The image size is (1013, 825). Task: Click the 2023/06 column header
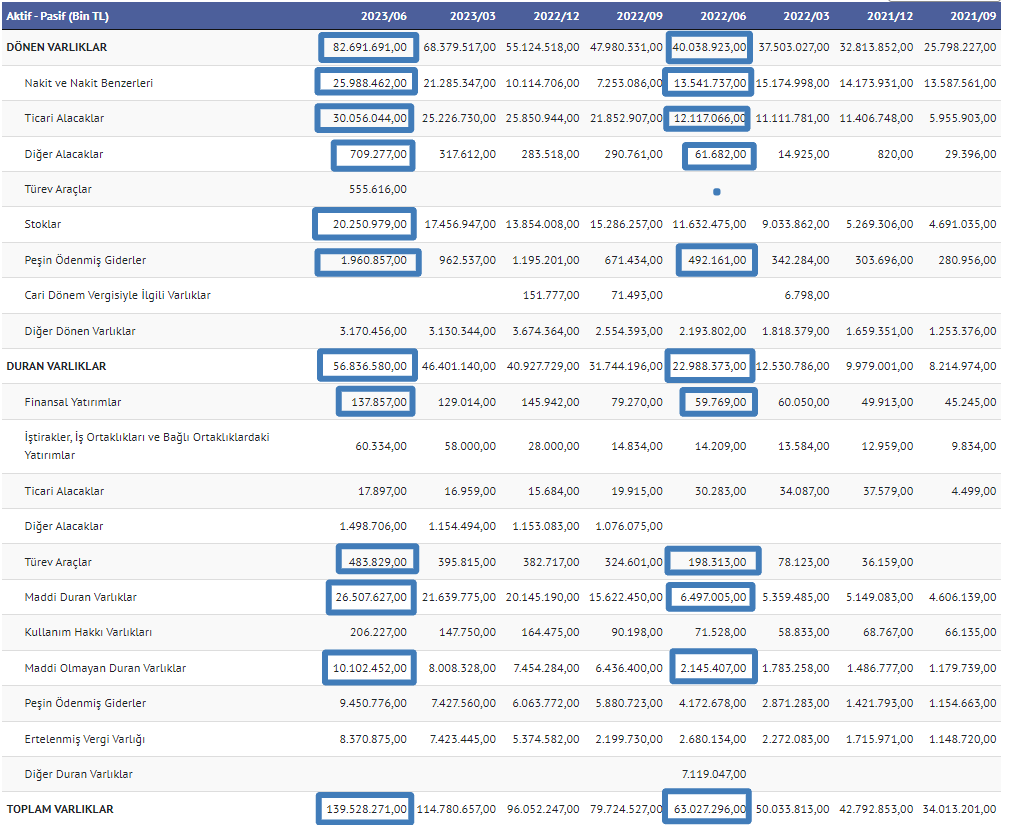[x=386, y=16]
